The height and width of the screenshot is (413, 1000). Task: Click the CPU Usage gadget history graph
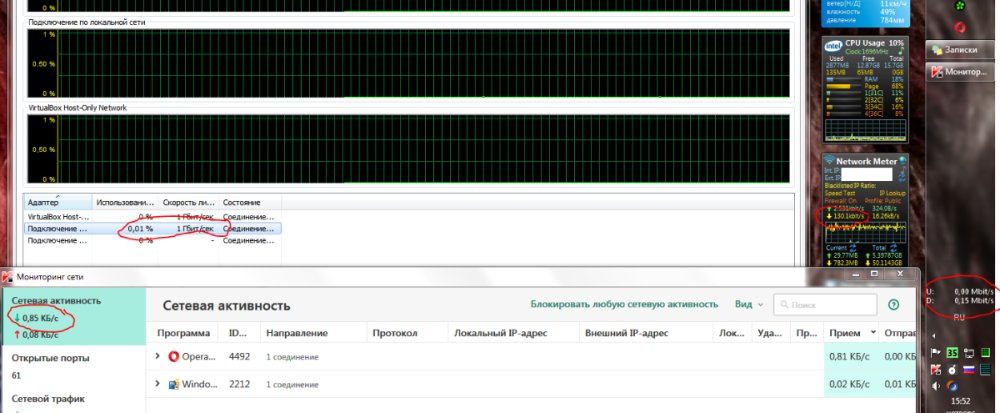click(865, 129)
